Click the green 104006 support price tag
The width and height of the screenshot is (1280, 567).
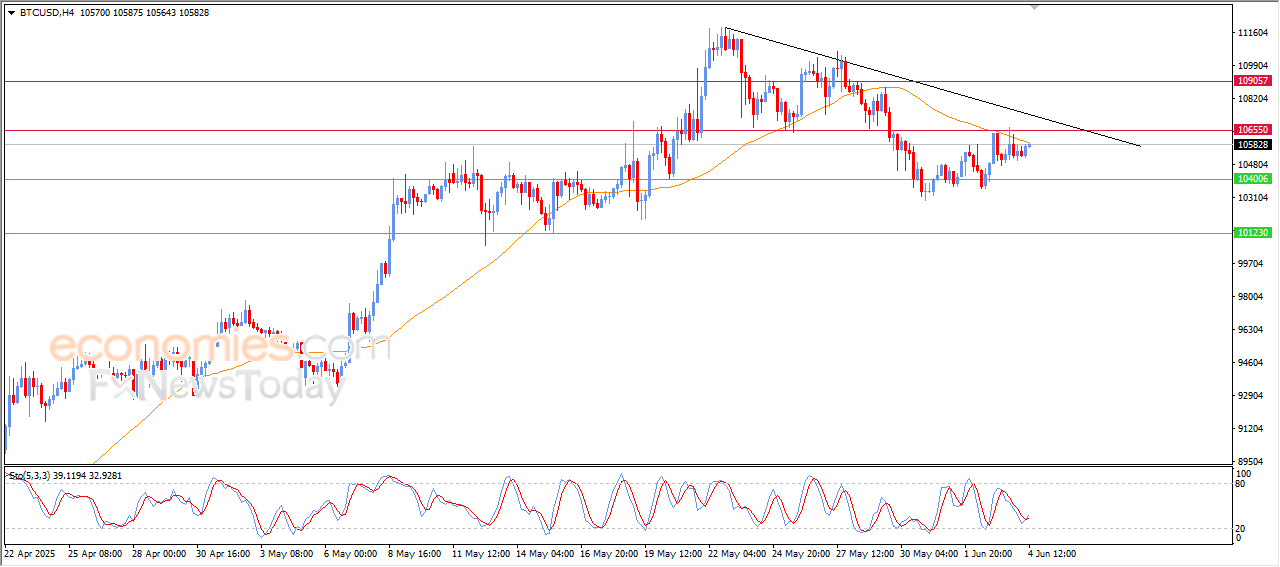(x=1253, y=178)
